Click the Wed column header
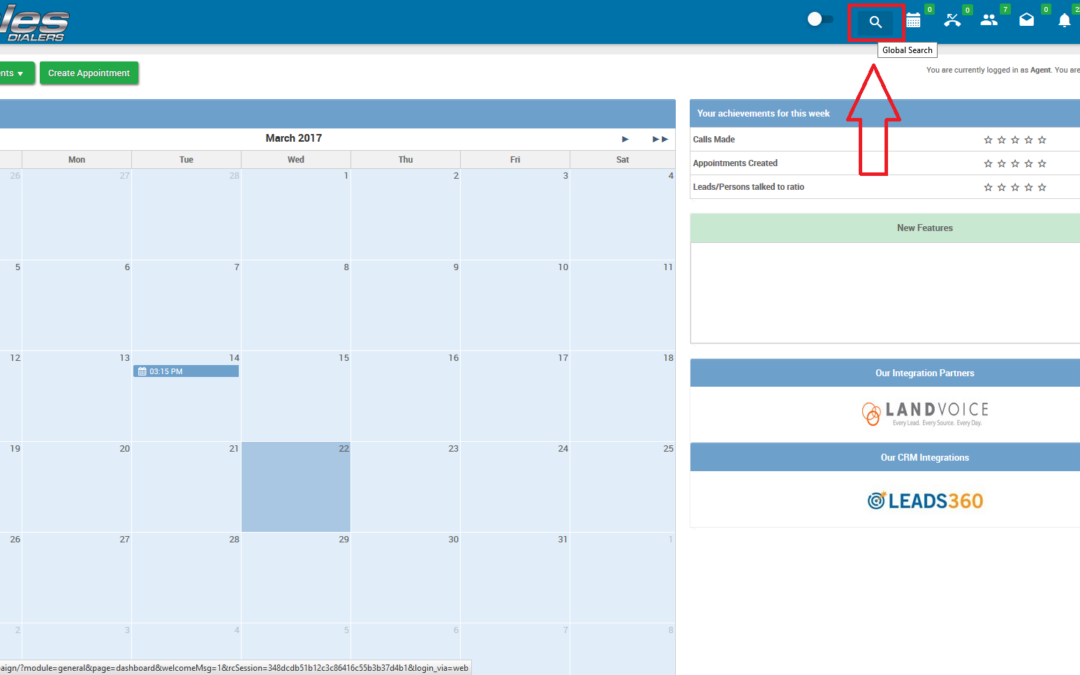This screenshot has height=675, width=1080. point(295,160)
